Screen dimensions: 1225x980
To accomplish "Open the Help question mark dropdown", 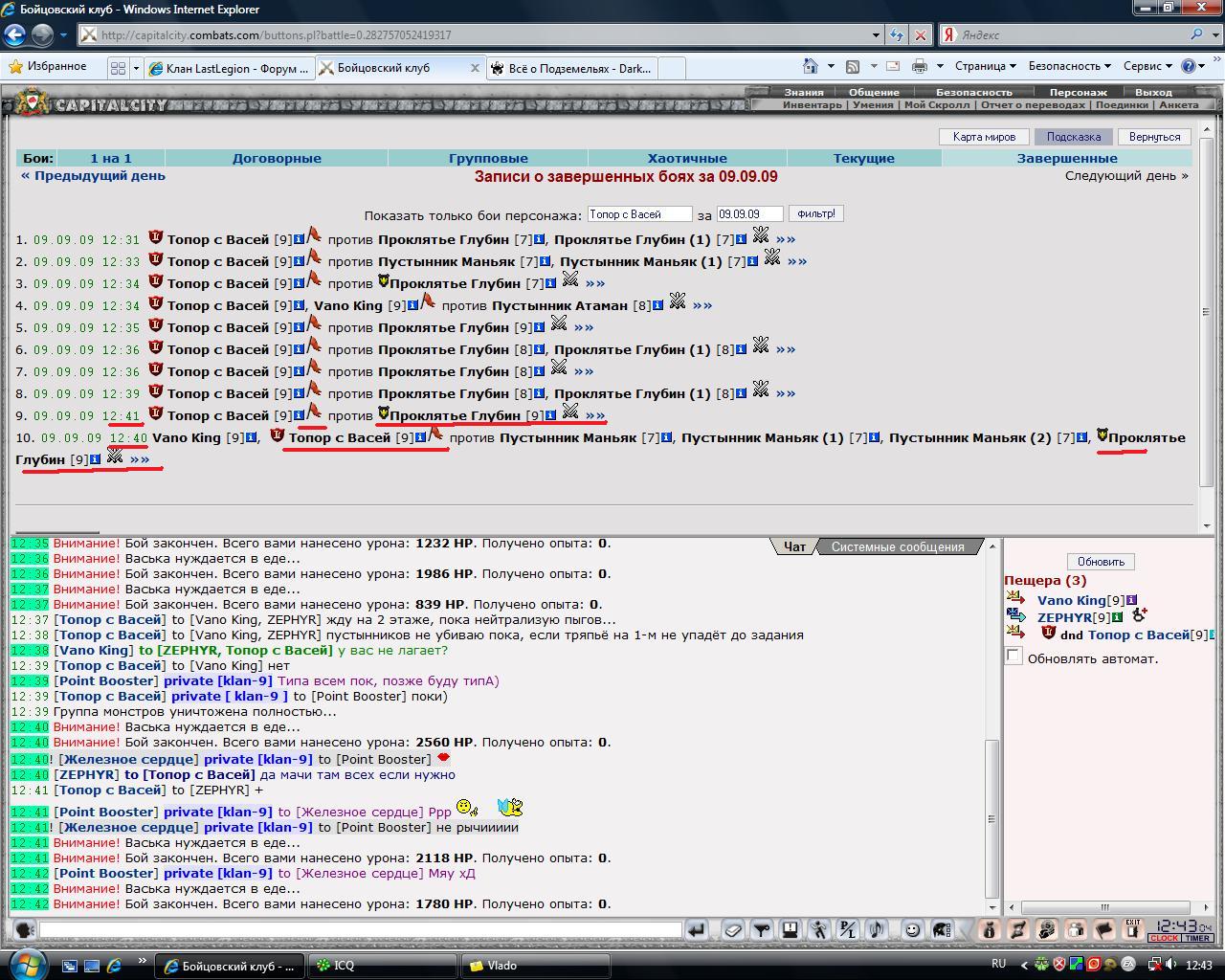I will 1192,66.
